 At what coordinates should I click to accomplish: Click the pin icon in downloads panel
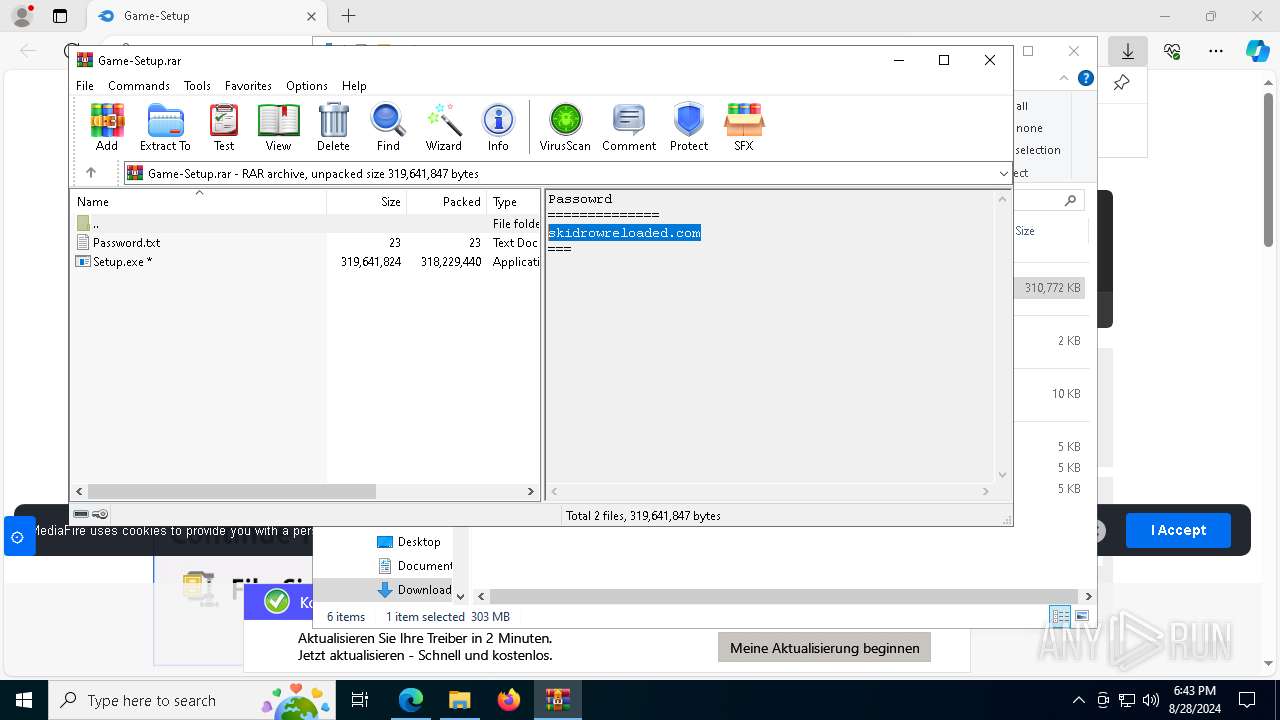[x=1121, y=83]
